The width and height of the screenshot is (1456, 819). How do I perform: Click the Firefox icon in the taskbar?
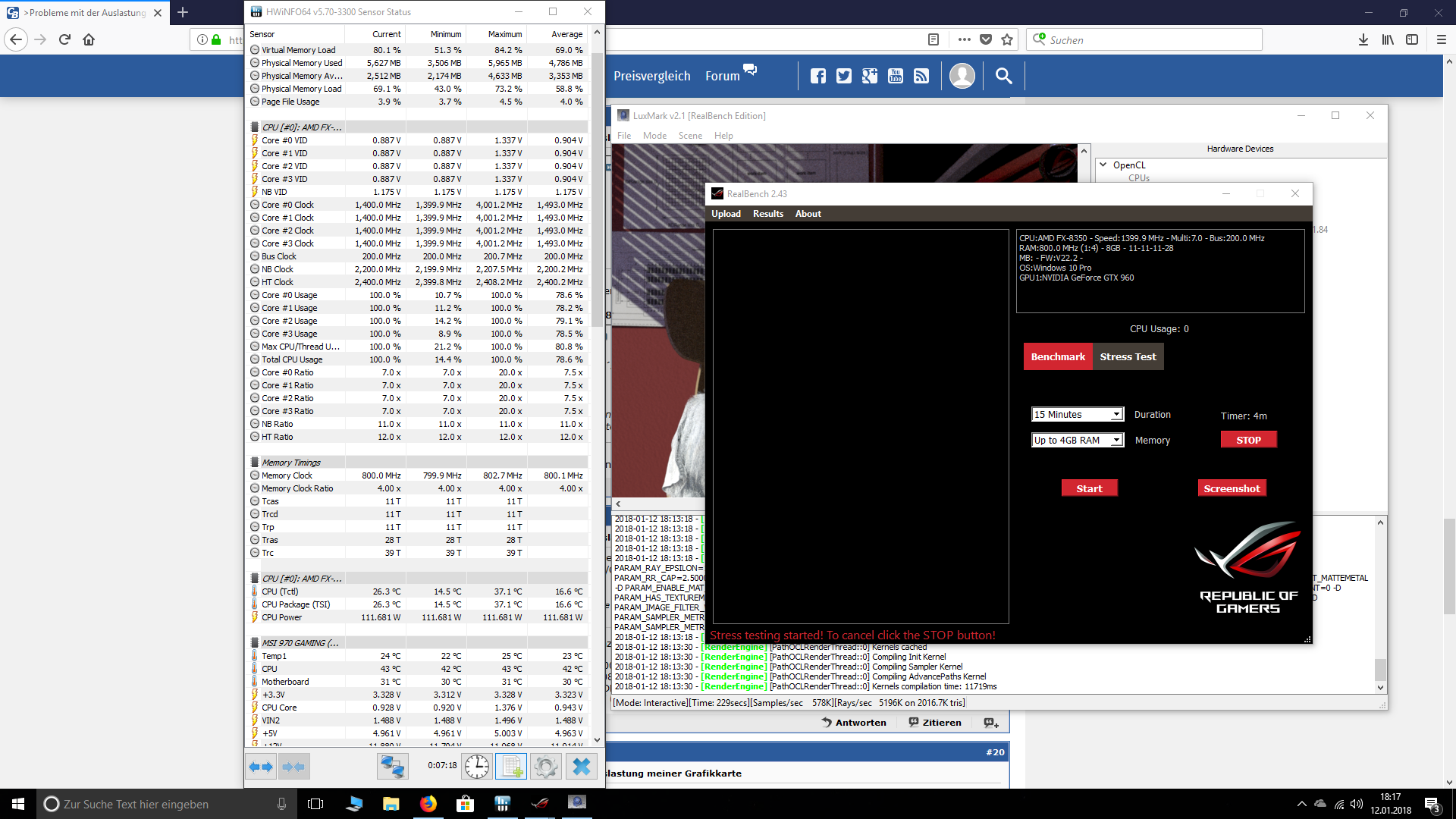(x=428, y=804)
